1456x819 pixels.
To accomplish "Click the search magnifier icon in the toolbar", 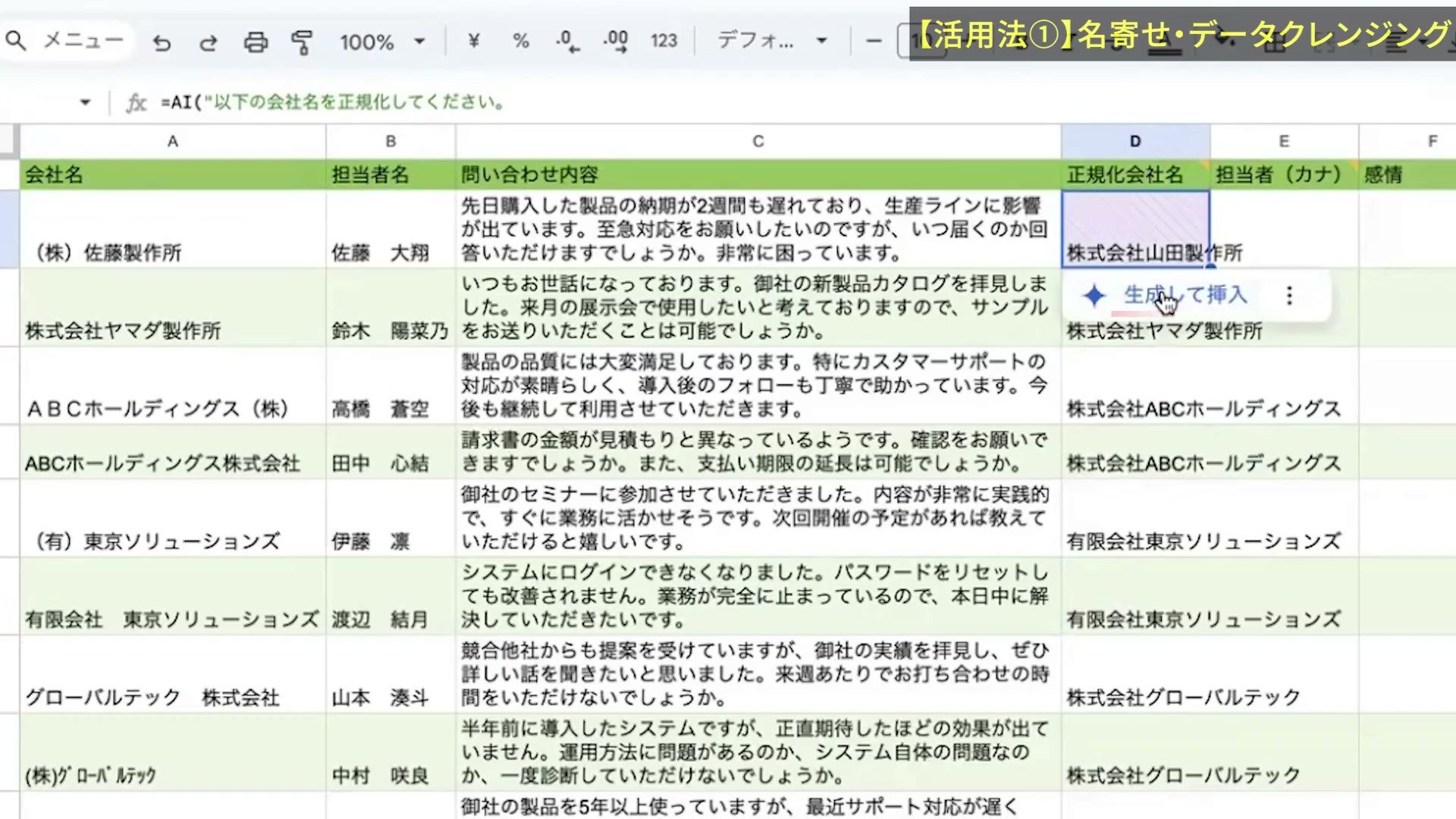I will pyautogui.click(x=16, y=40).
